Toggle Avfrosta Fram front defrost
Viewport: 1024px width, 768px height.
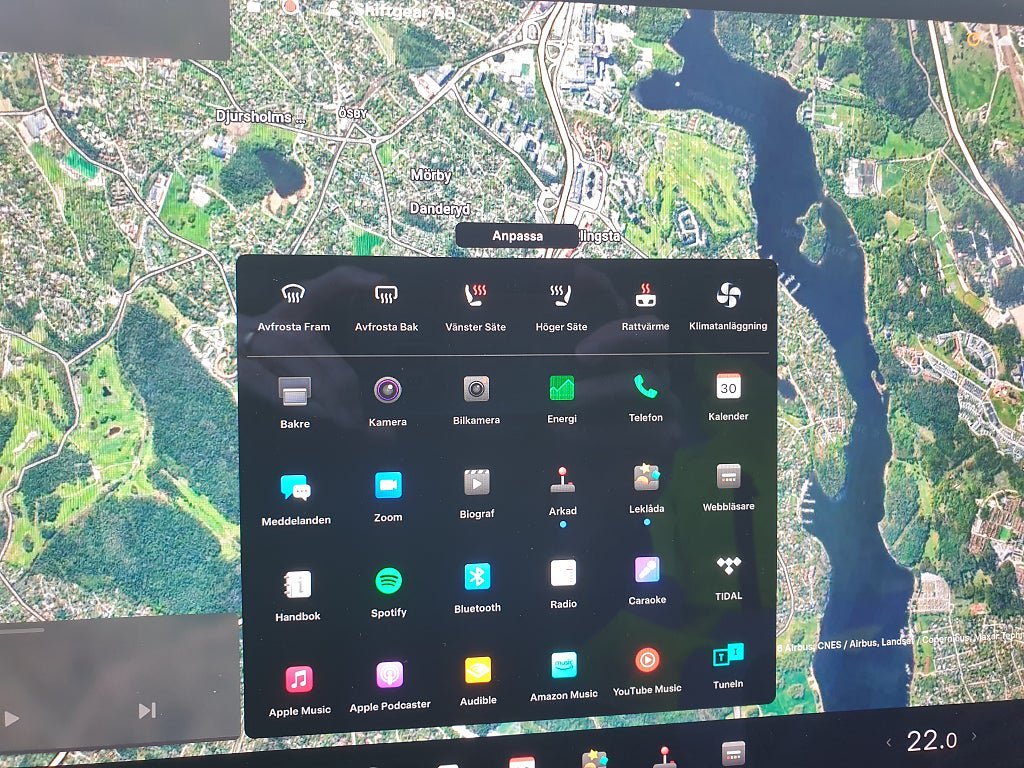(293, 294)
